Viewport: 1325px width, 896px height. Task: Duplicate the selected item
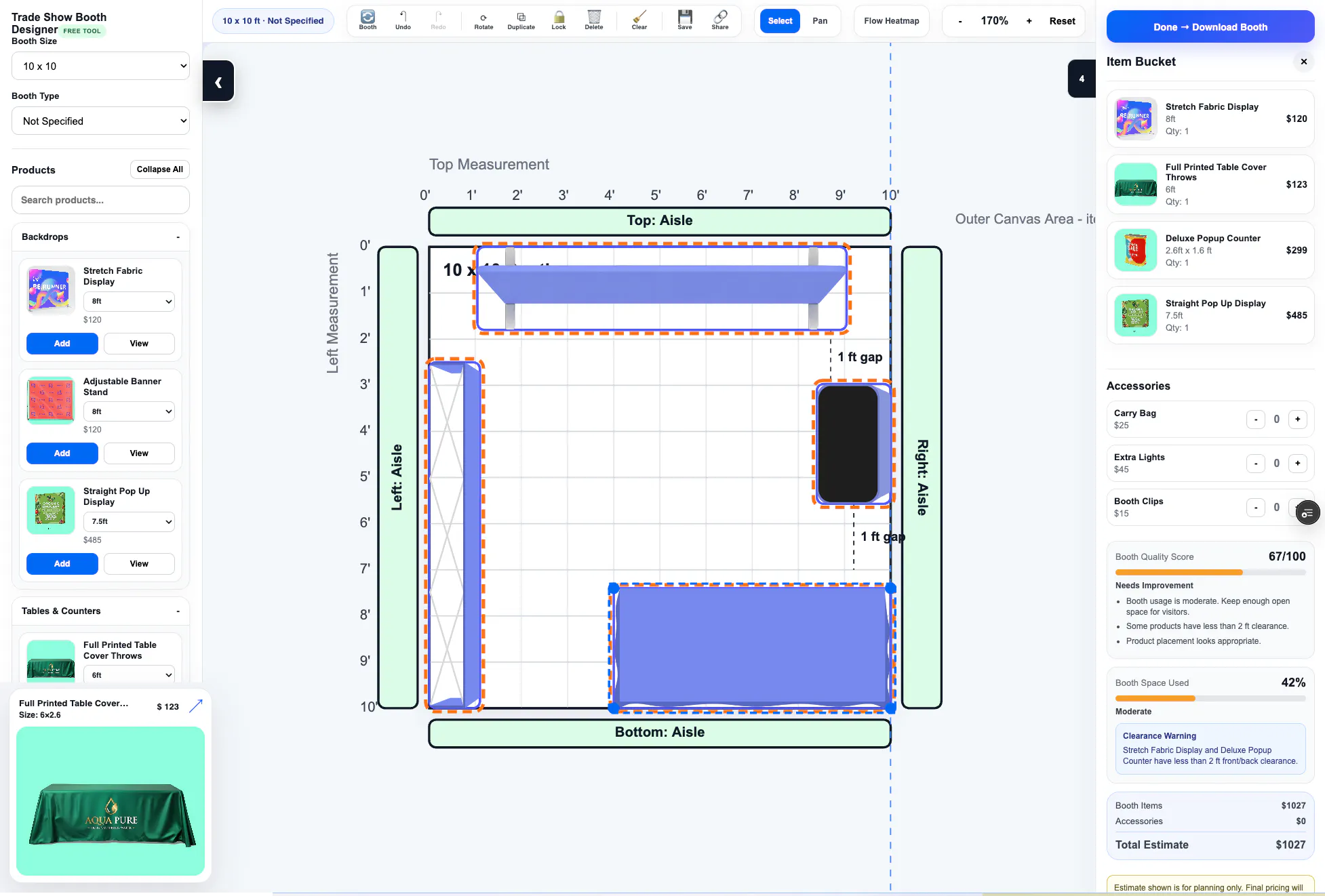(x=521, y=20)
